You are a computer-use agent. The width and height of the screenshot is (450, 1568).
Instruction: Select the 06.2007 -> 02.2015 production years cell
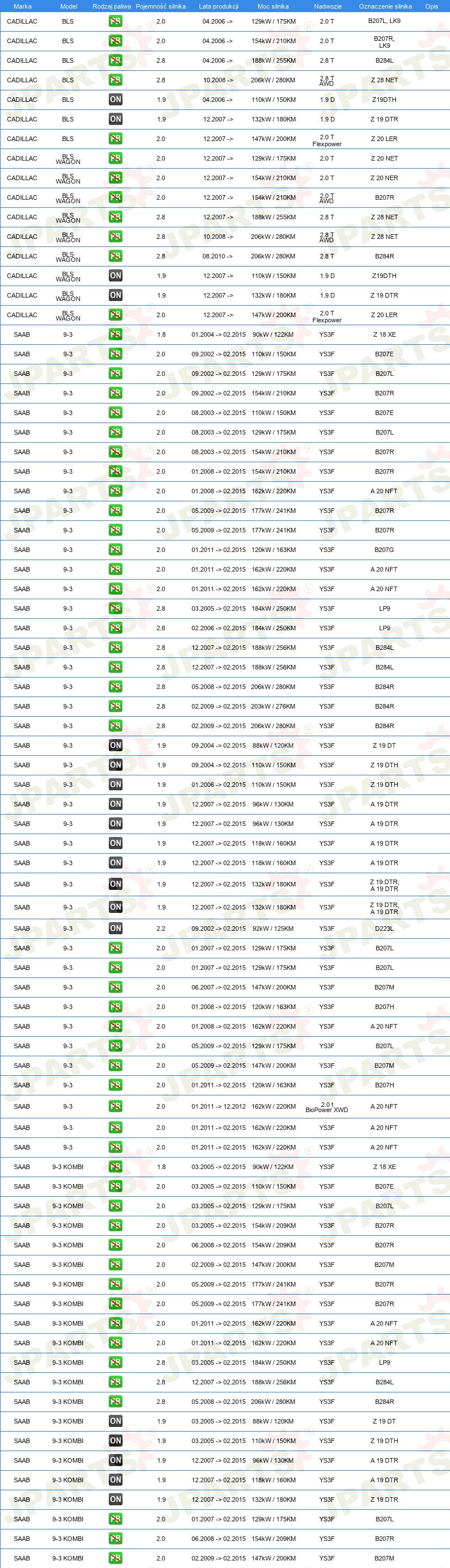pyautogui.click(x=218, y=987)
